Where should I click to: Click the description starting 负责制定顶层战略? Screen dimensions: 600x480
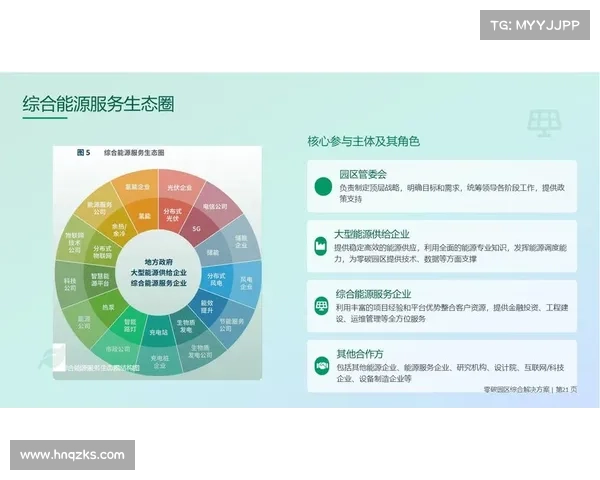[452, 193]
